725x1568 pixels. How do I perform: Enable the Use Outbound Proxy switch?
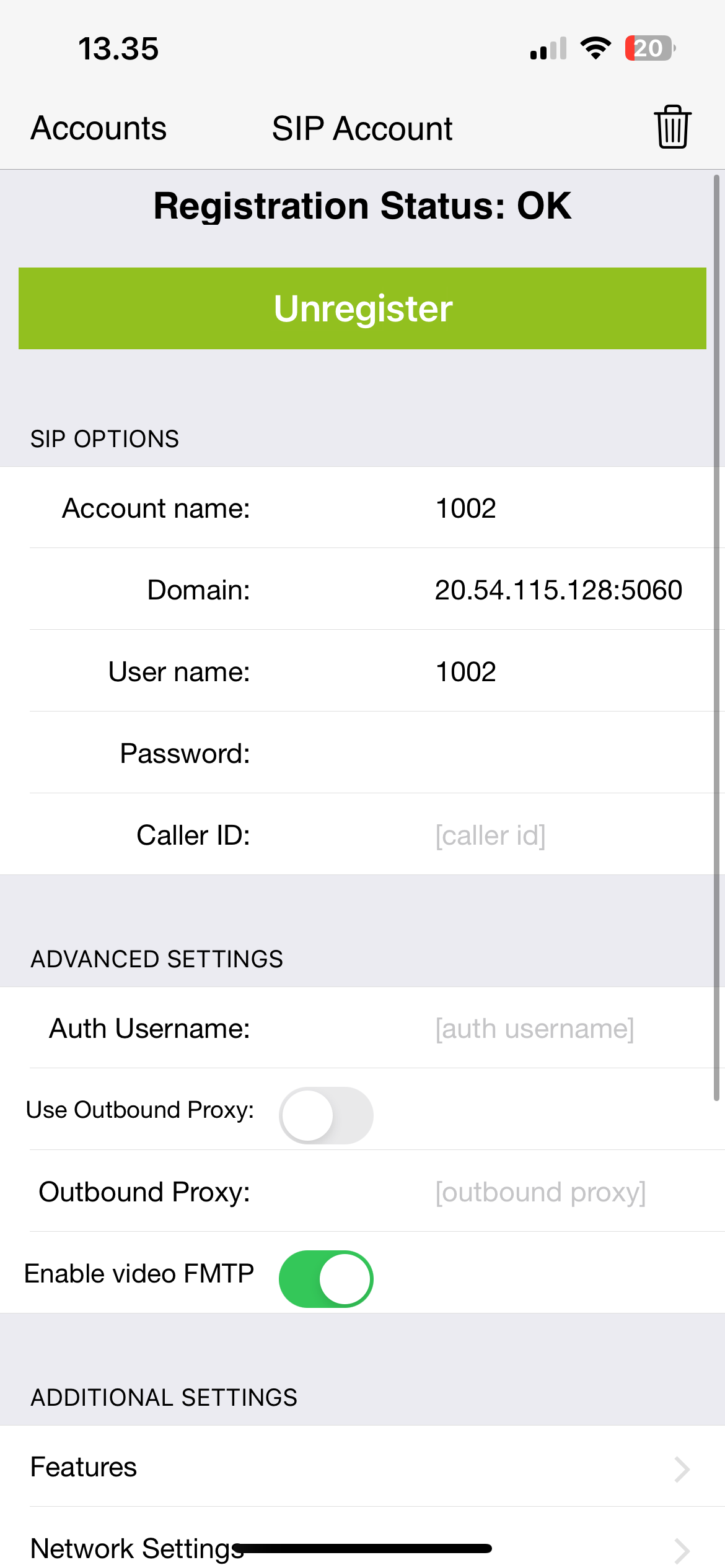[x=326, y=1115]
